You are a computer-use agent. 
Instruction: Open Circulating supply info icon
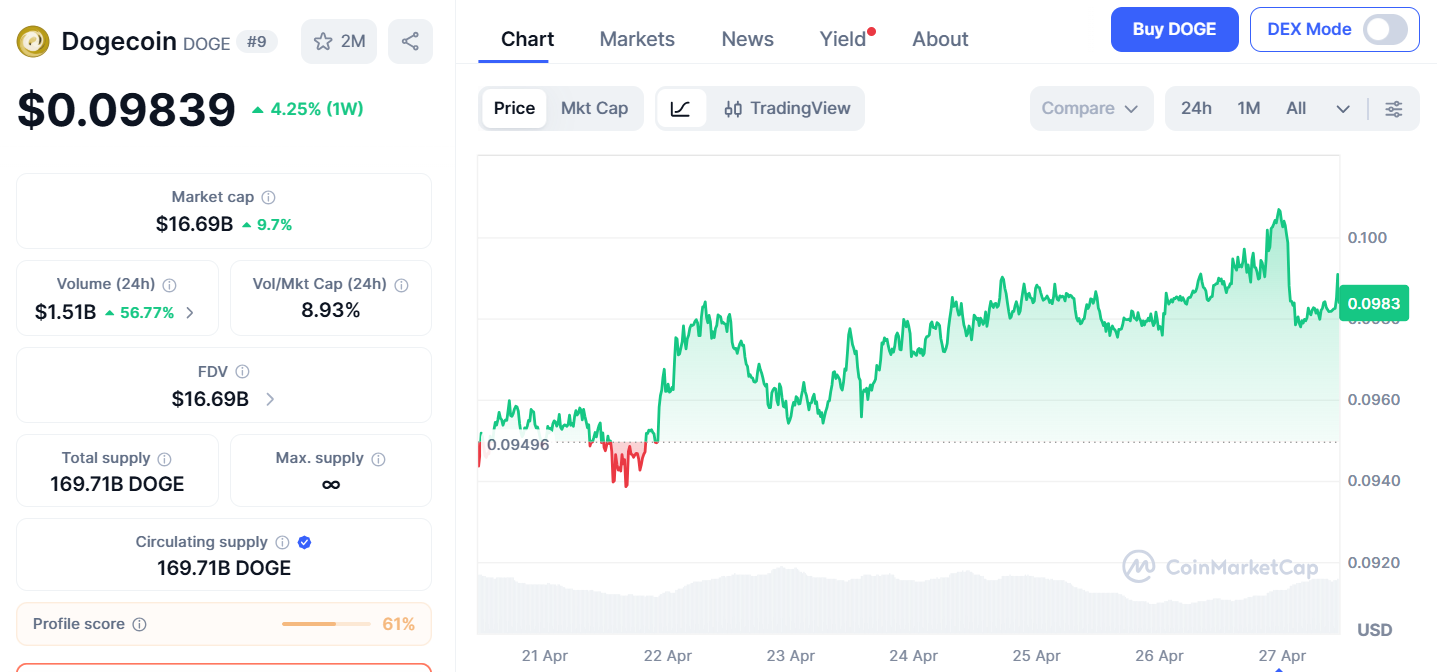pos(282,543)
